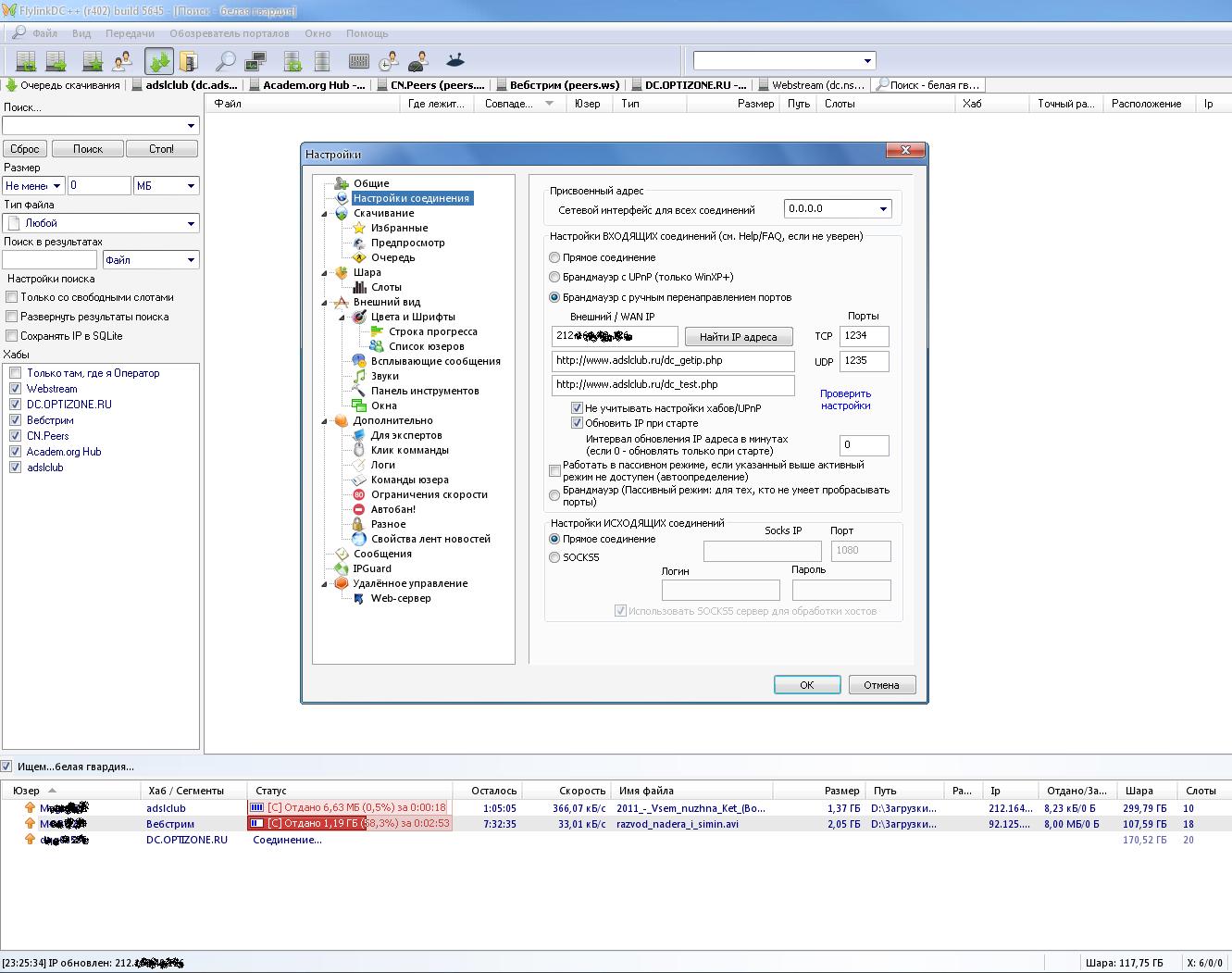Uncheck Обновить IP при старте
The width and height of the screenshot is (1232, 973).
coord(578,423)
